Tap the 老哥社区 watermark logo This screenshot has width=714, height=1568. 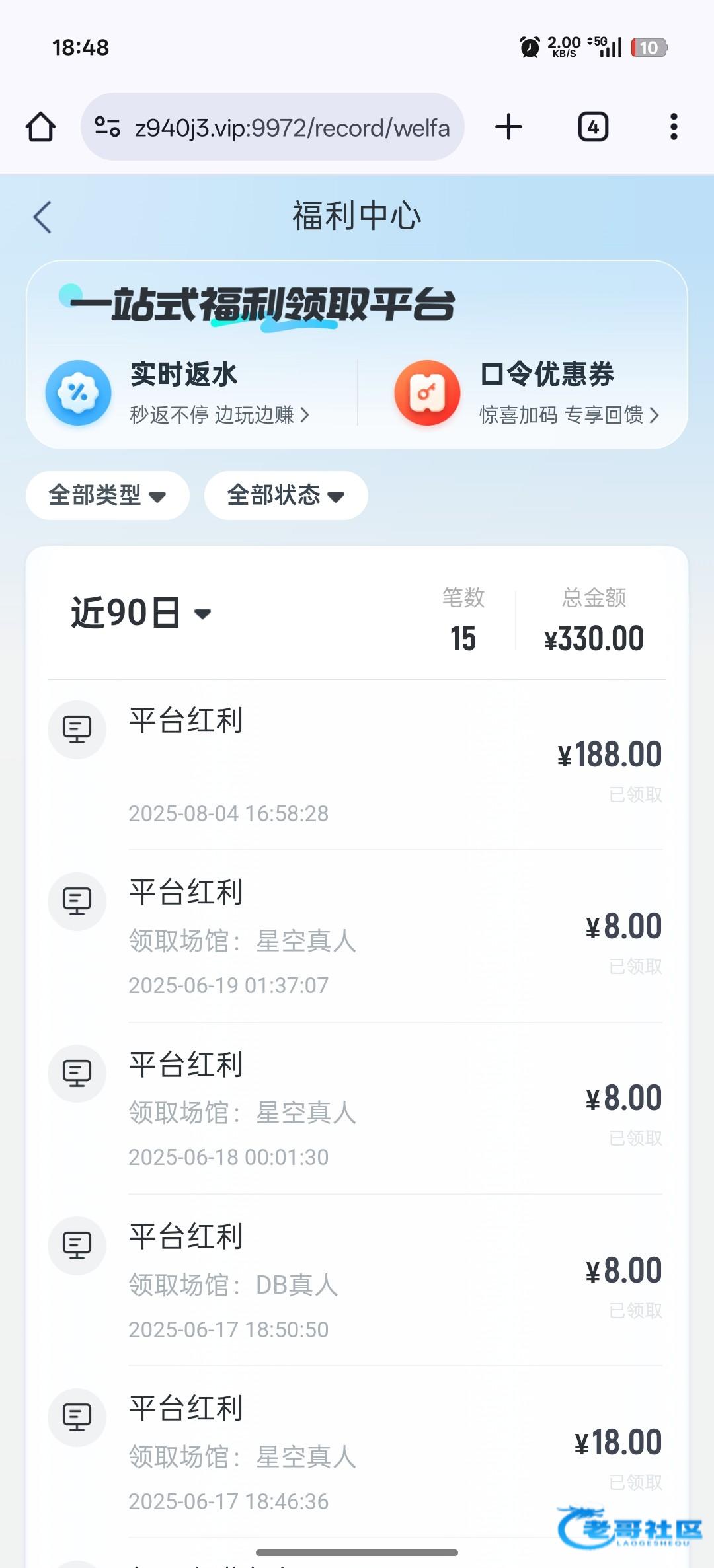tap(629, 1528)
